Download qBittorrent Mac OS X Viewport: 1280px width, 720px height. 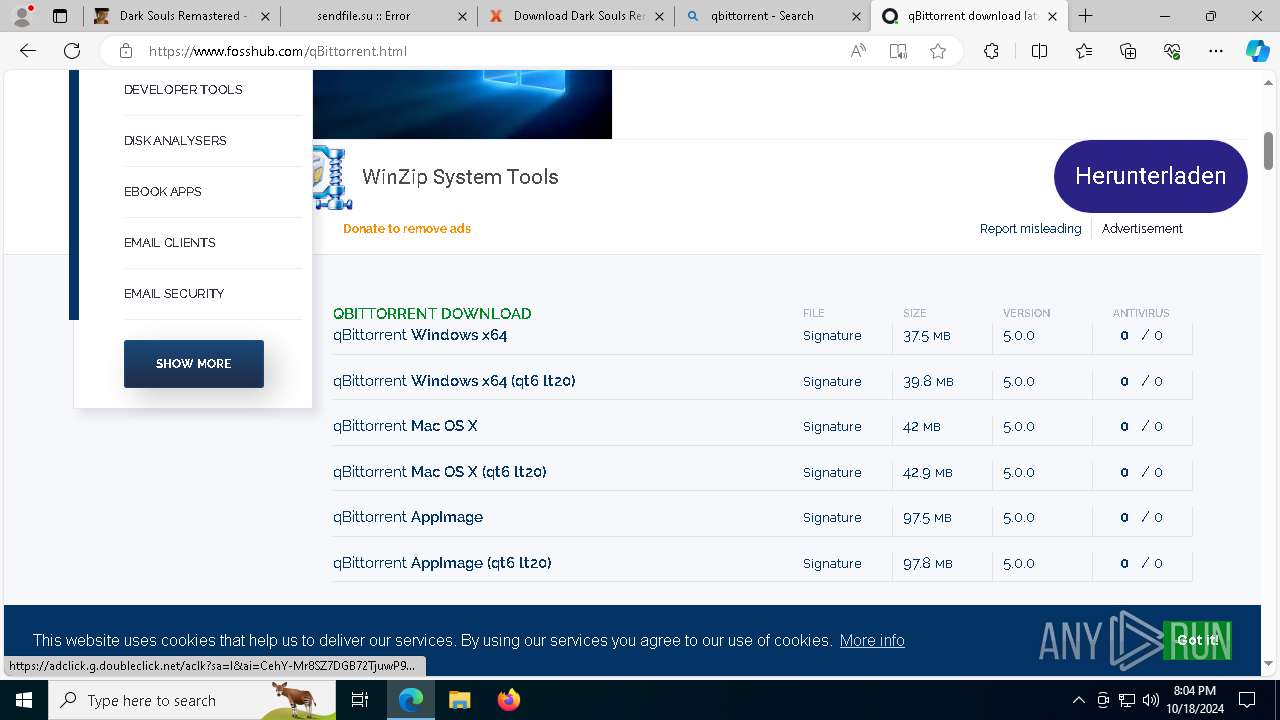coord(405,426)
